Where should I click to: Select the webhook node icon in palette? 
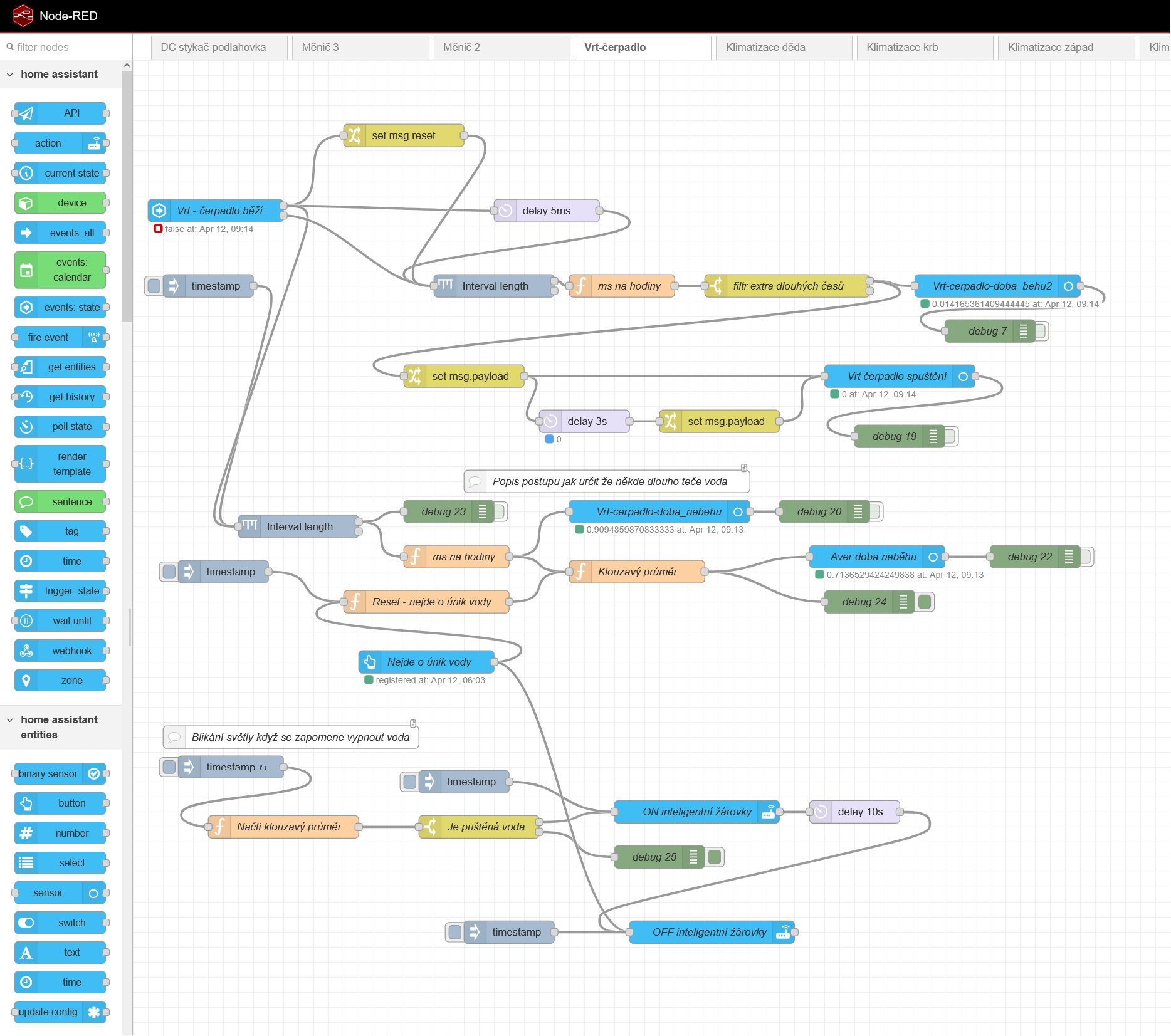coord(26,651)
